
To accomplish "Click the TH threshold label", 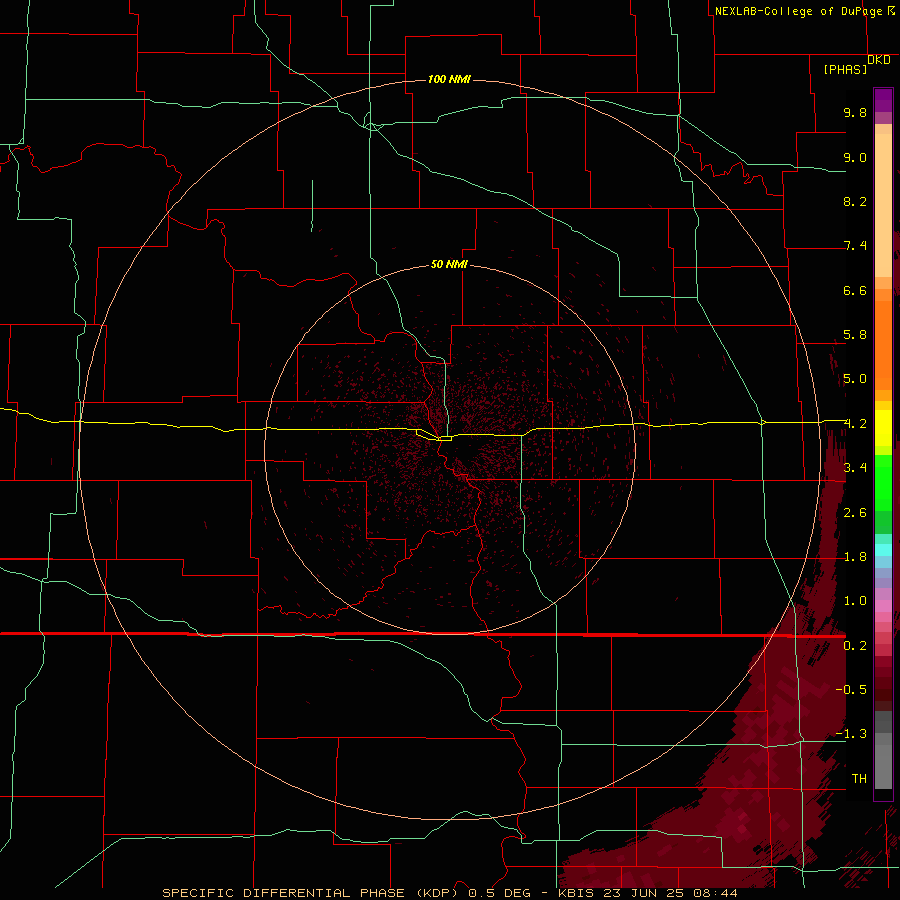I will point(859,779).
